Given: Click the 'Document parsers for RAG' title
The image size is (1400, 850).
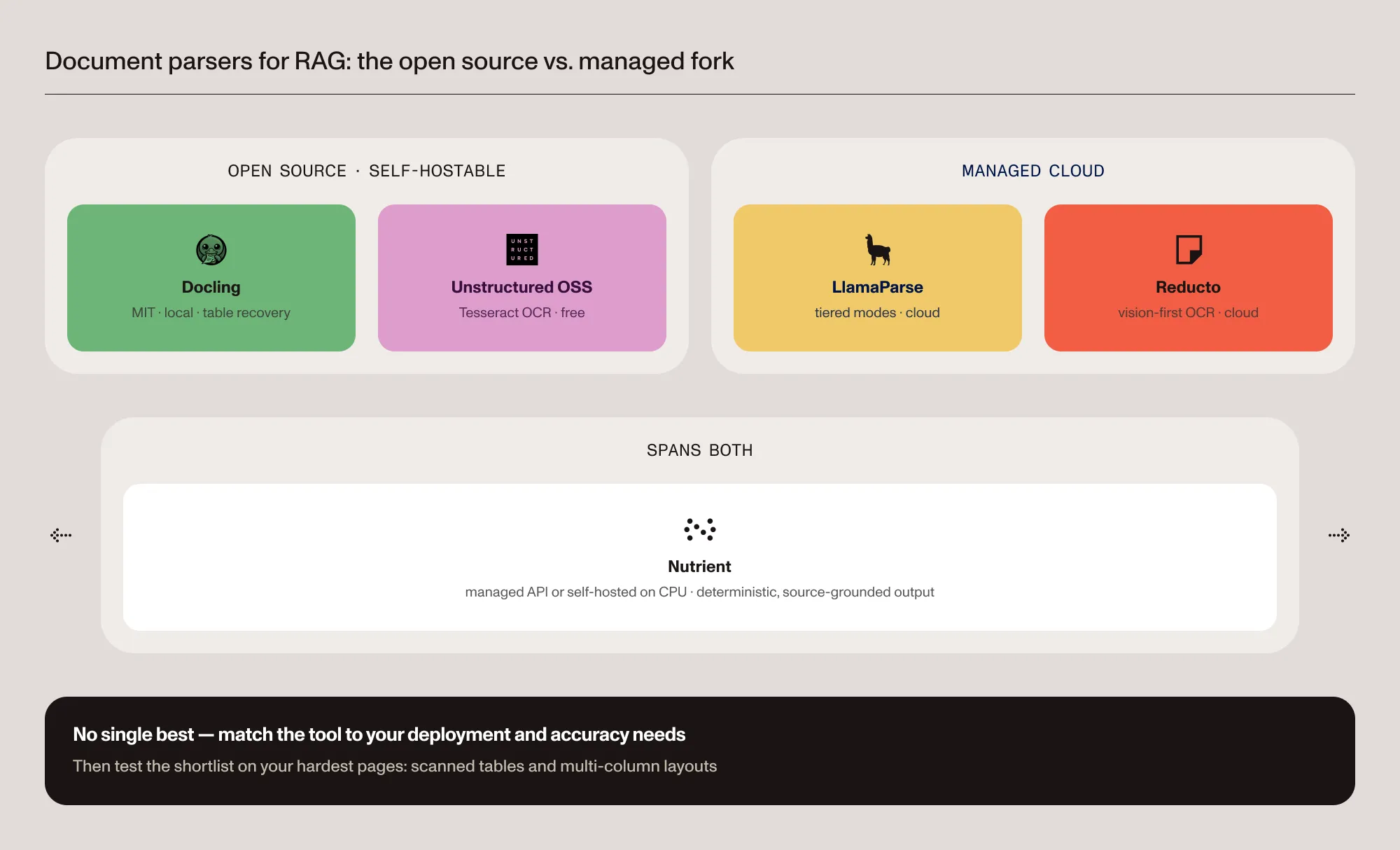Looking at the screenshot, I should pyautogui.click(x=389, y=61).
